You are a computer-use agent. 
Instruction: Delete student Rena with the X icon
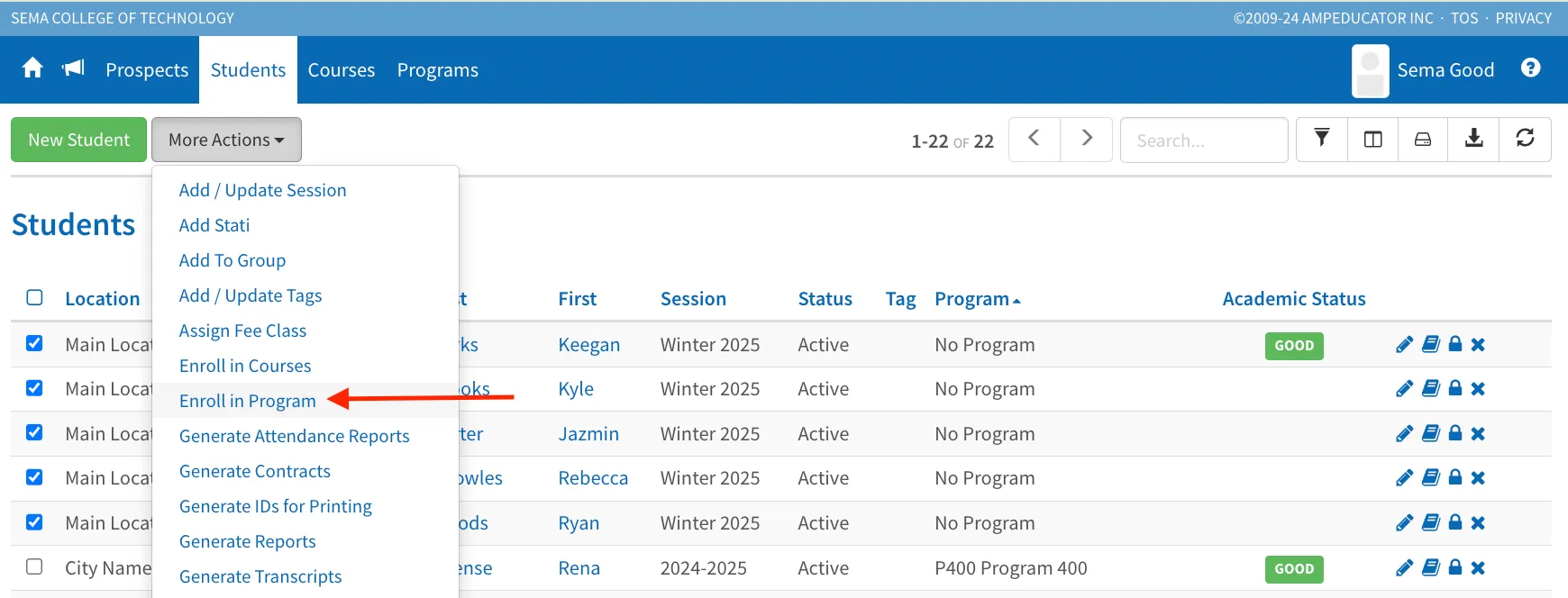1478,568
